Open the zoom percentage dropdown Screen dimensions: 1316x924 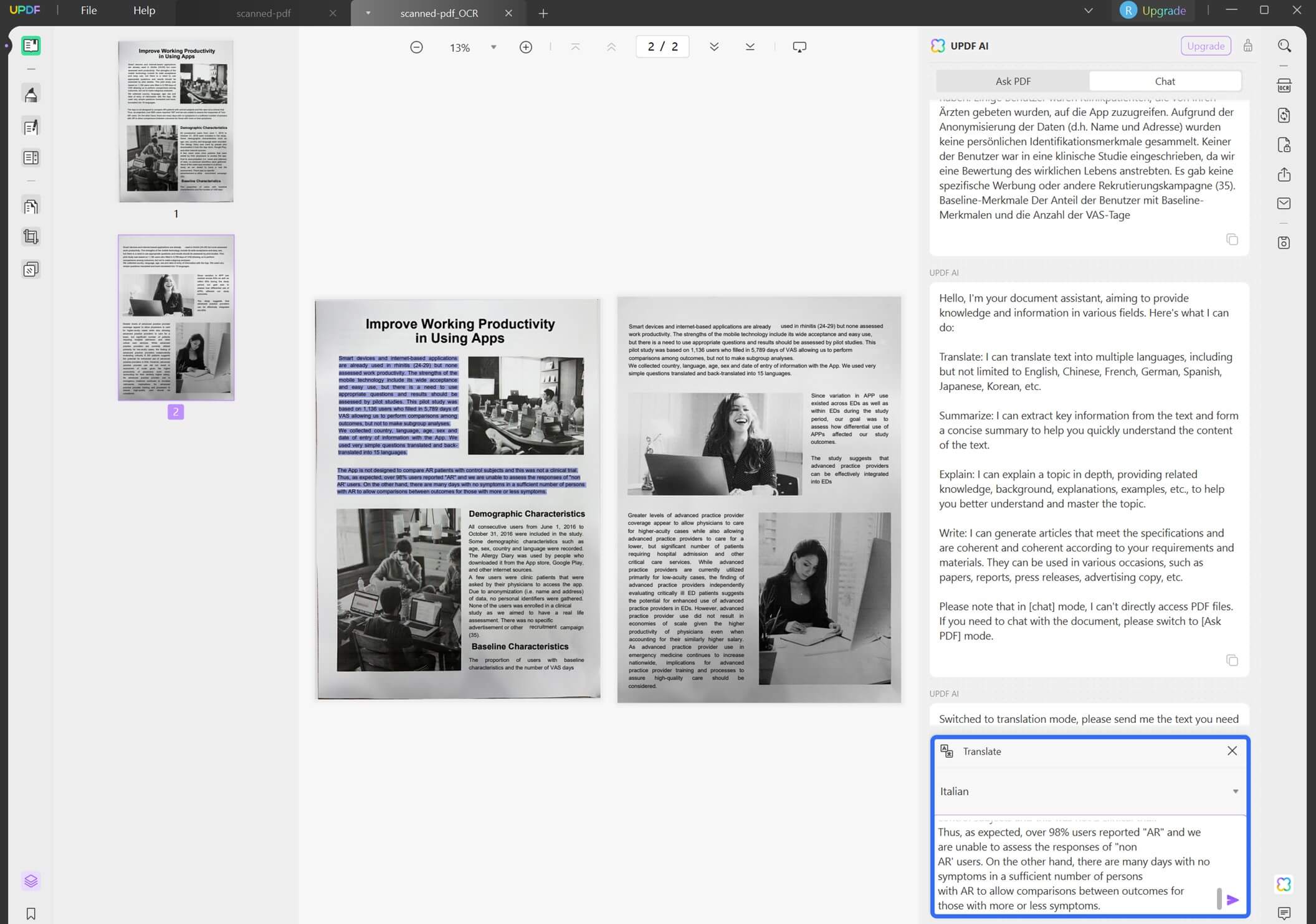(x=493, y=47)
